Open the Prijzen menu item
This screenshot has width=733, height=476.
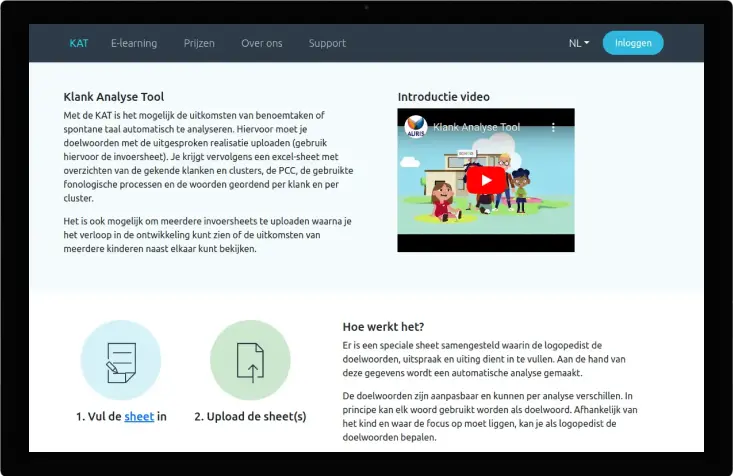click(x=199, y=43)
